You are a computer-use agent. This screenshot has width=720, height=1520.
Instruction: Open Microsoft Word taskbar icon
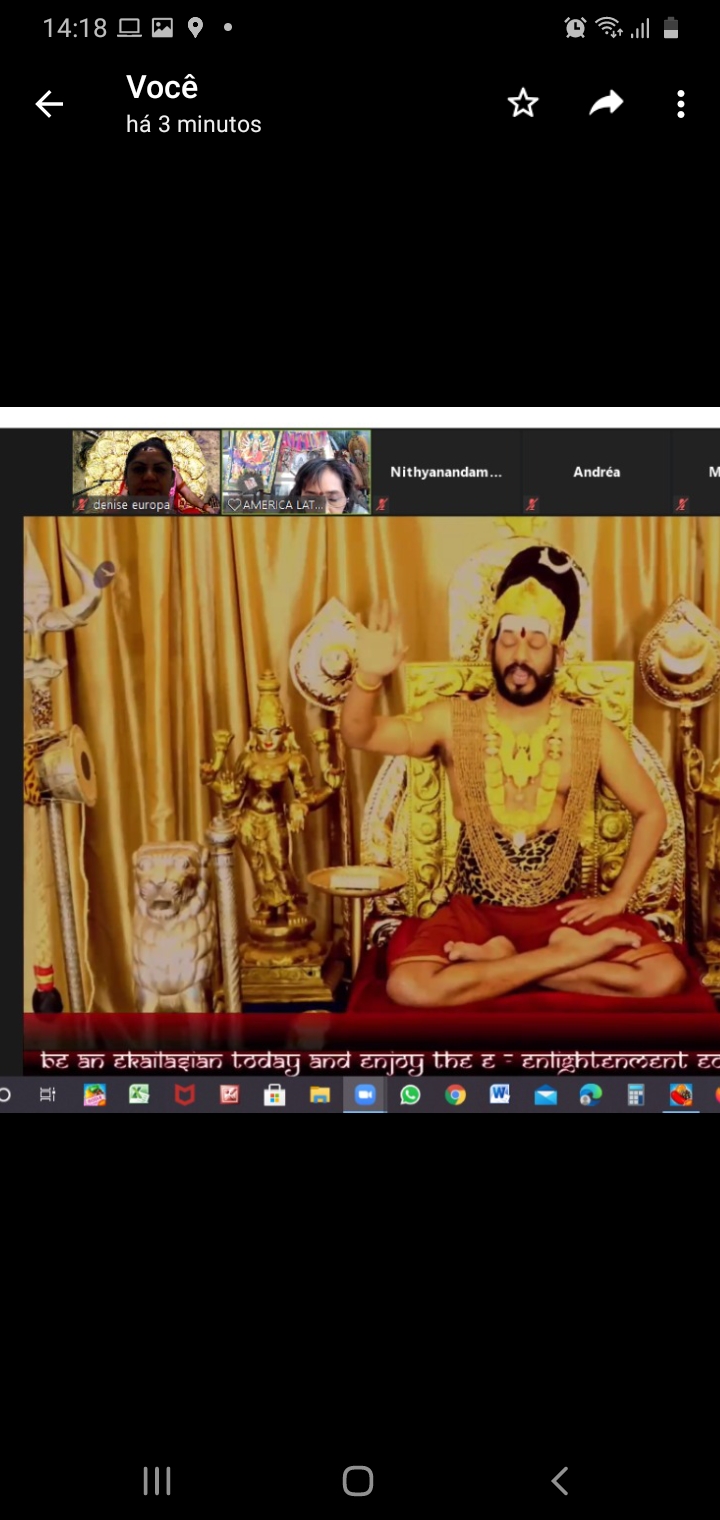500,1095
